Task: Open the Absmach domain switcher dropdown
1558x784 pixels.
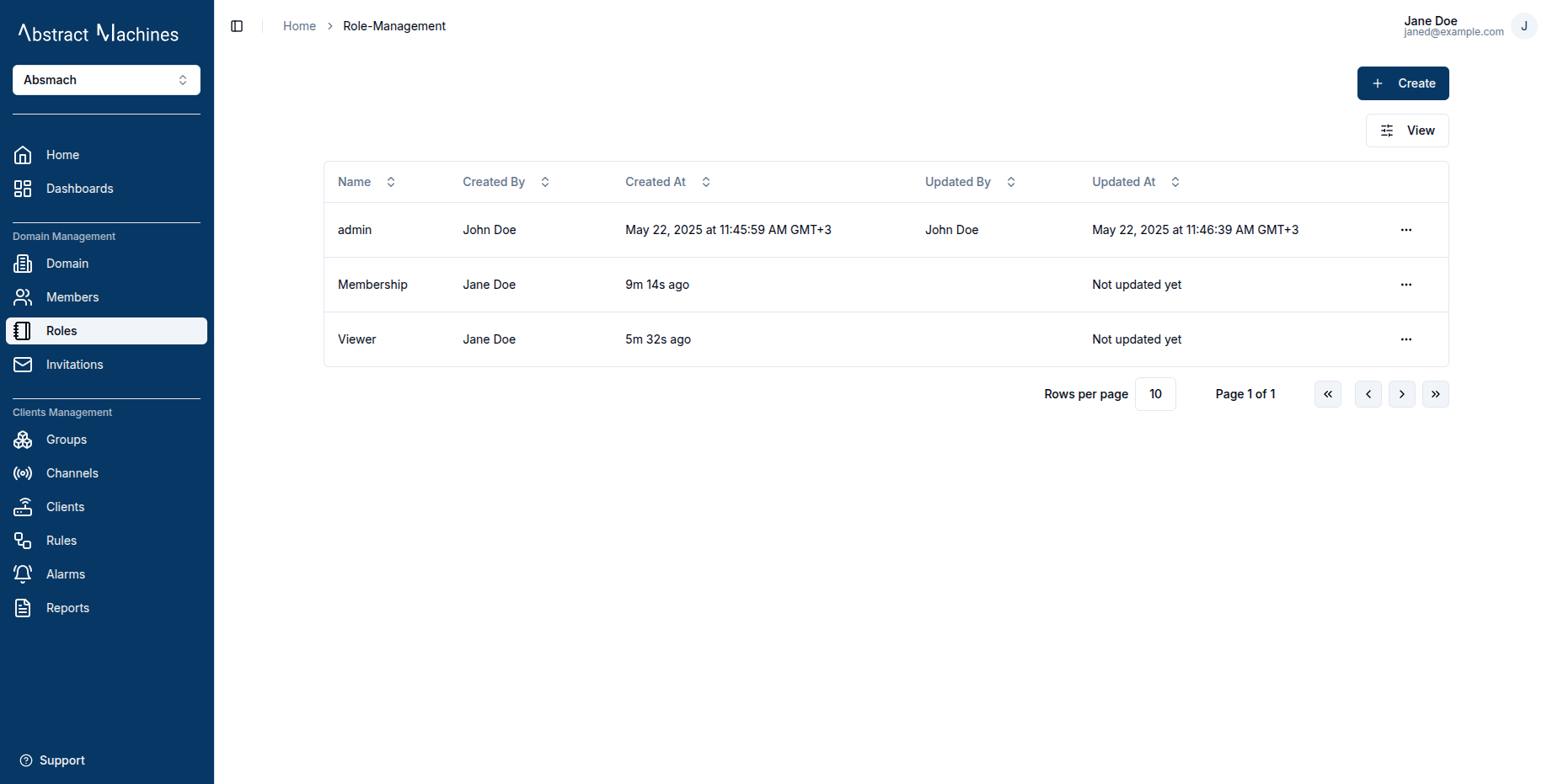Action: coord(106,80)
